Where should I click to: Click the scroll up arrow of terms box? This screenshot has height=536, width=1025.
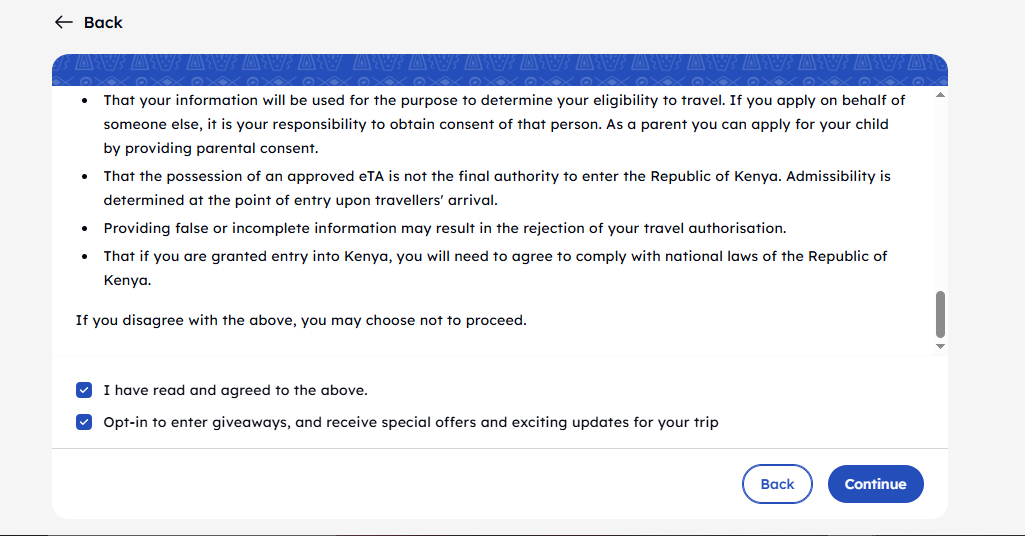click(x=940, y=95)
